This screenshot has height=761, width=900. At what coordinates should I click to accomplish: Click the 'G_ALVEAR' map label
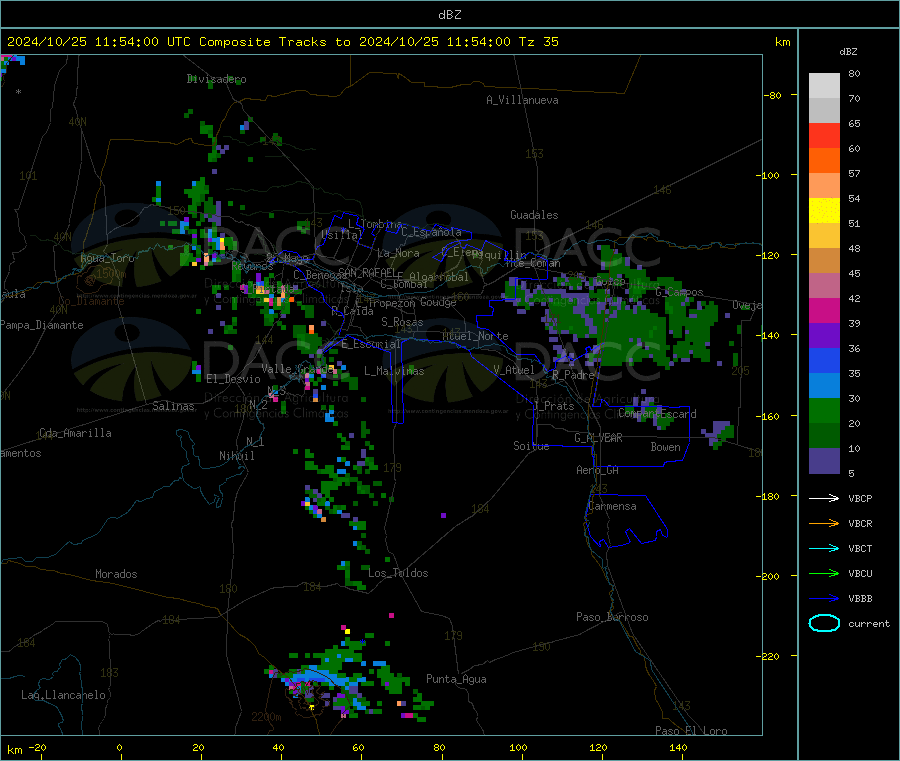[x=598, y=438]
